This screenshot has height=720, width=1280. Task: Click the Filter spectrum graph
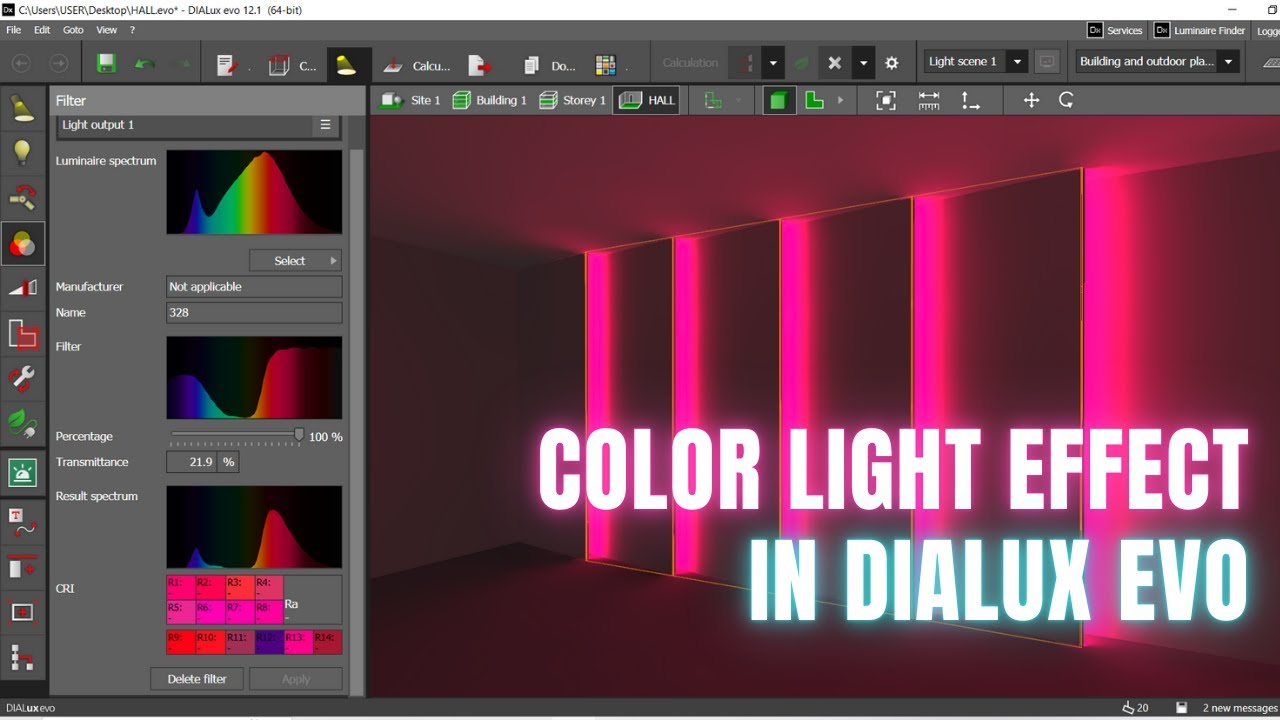254,378
